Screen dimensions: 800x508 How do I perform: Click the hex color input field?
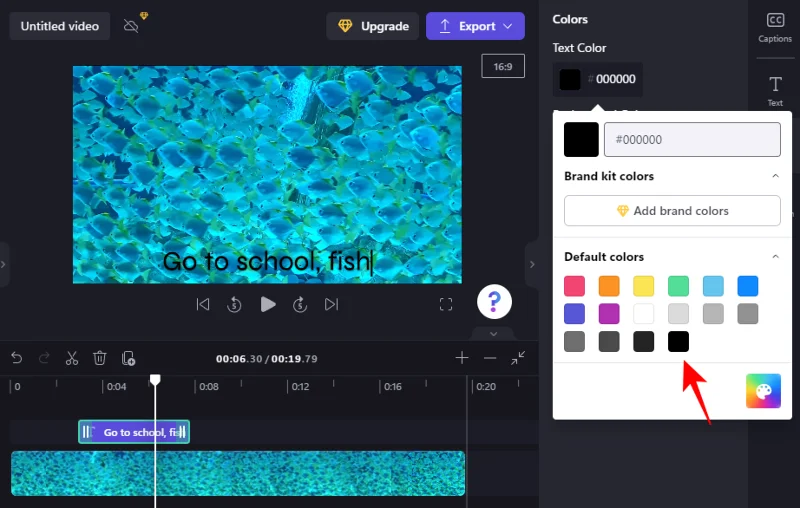point(692,139)
